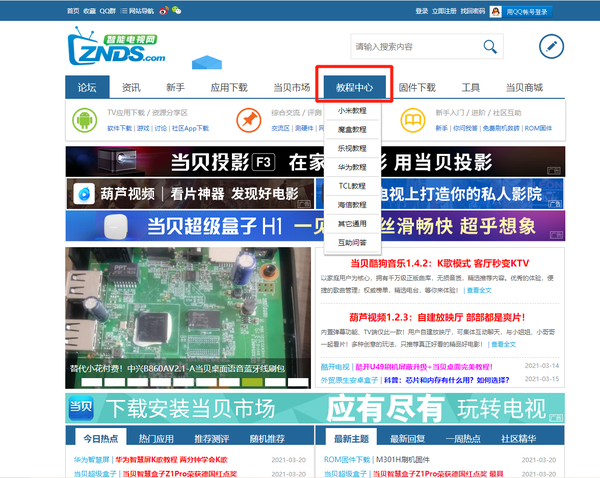Select TCL教程 from the dropdown

tap(352, 186)
